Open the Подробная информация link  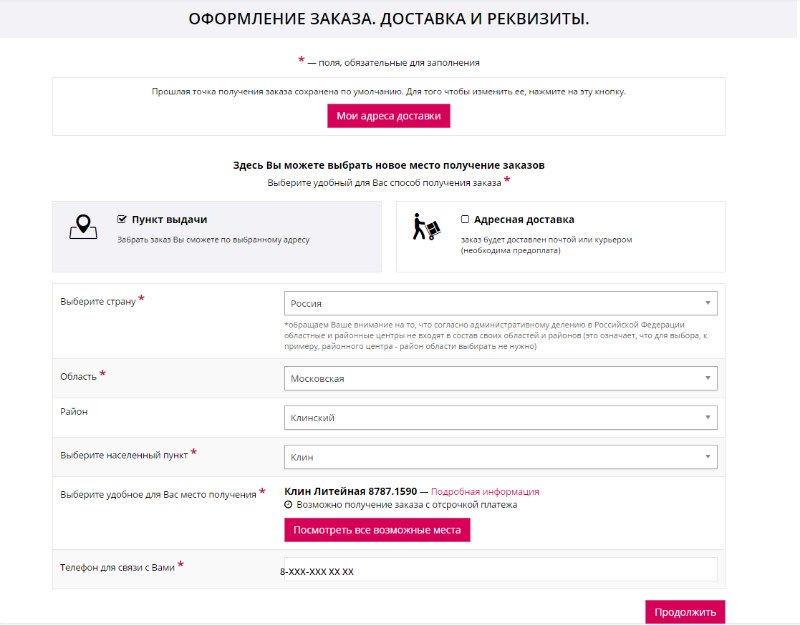point(485,492)
